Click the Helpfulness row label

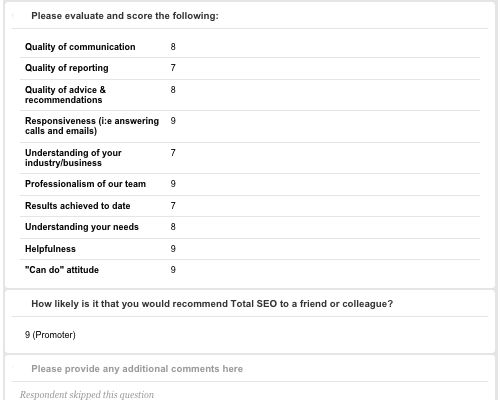point(50,249)
